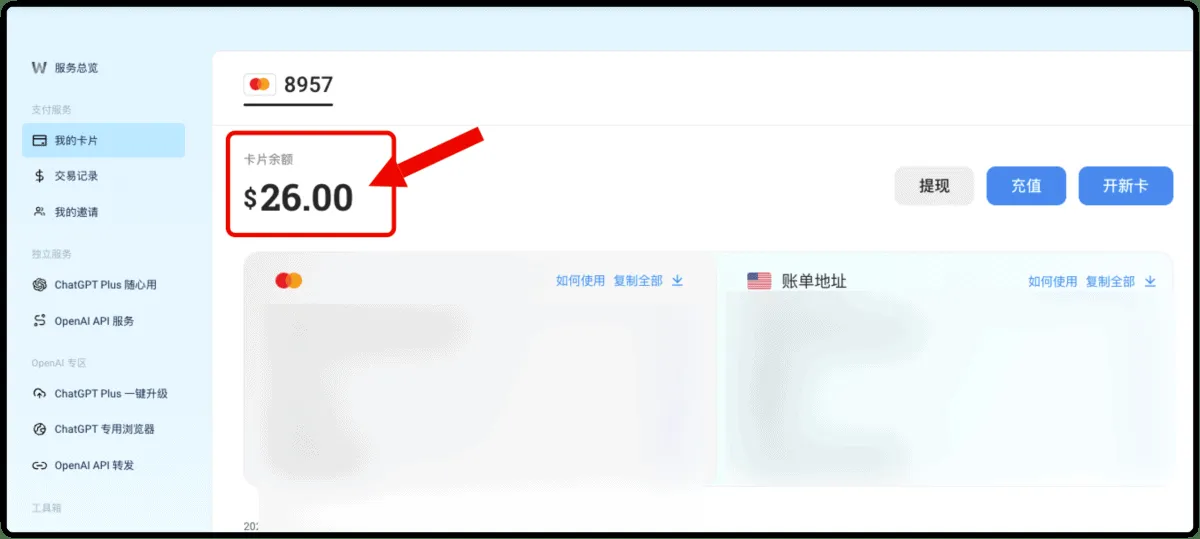
Task: Click the download arrow in the 账单地址 panel
Action: point(1150,282)
